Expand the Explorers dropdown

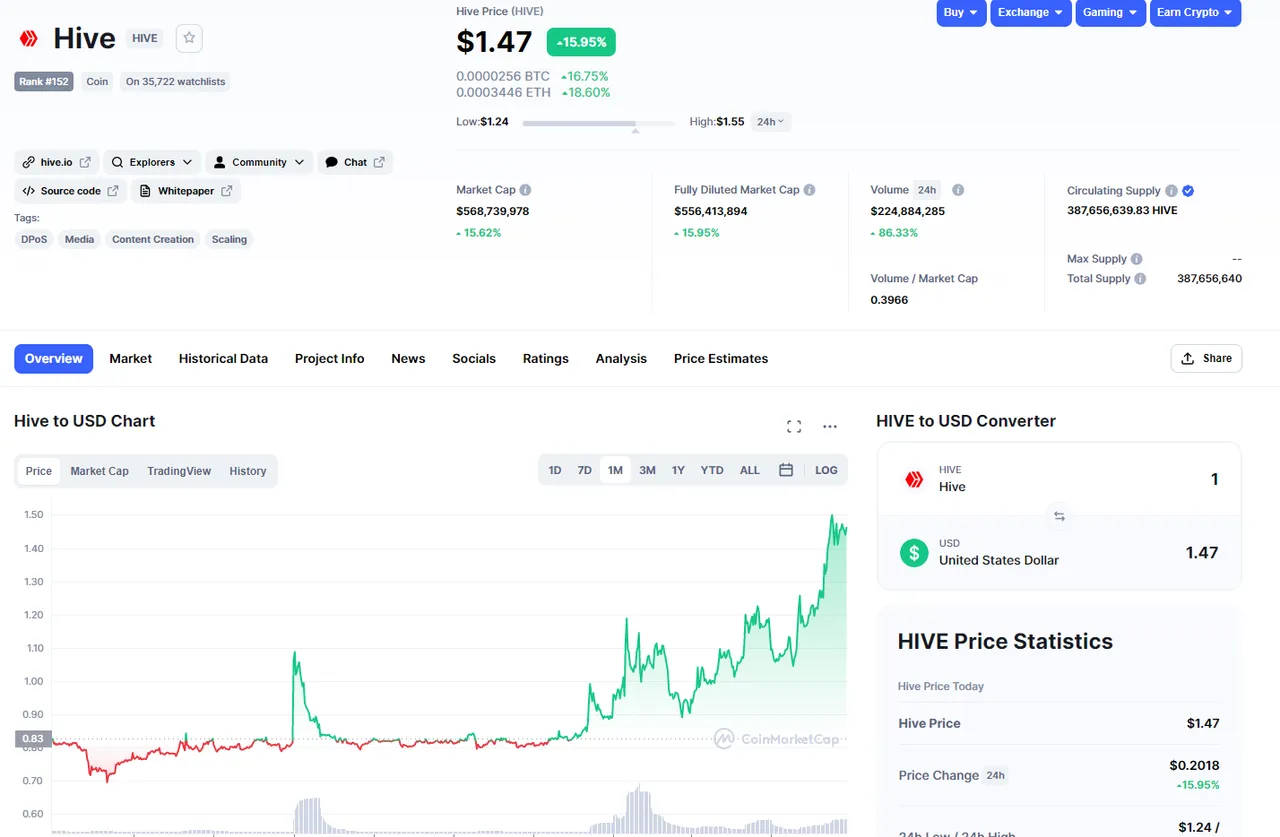[152, 162]
